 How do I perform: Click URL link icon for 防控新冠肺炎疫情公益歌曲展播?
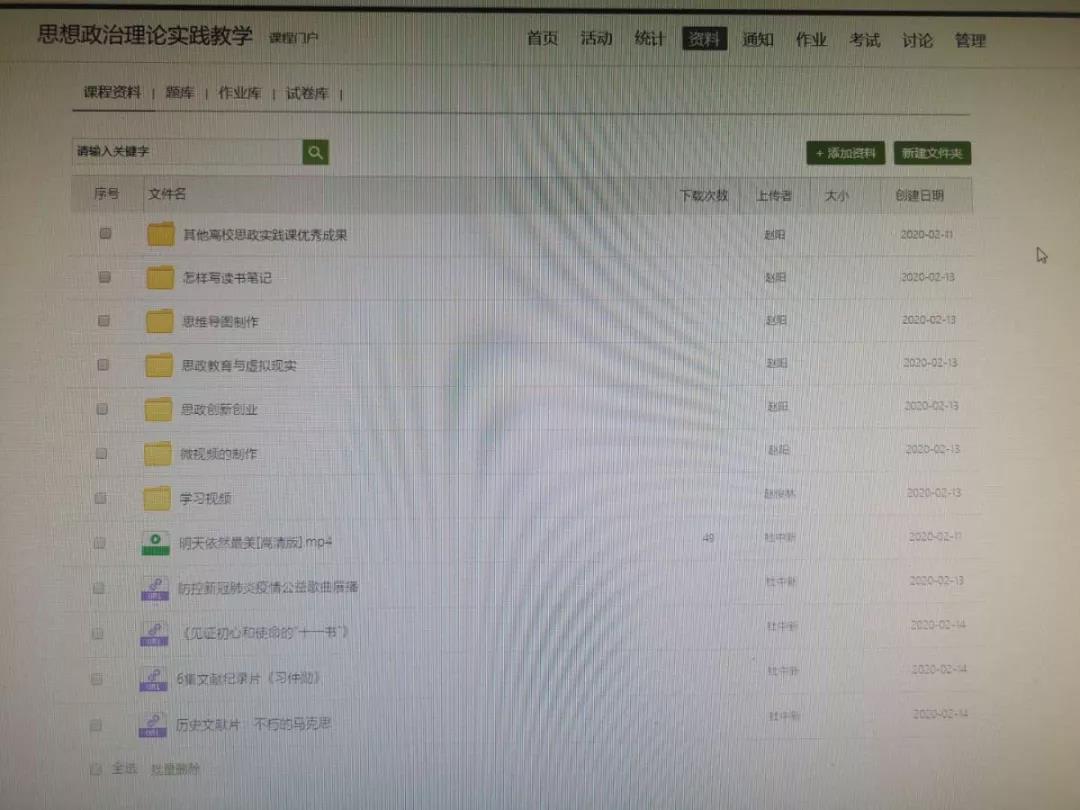154,588
